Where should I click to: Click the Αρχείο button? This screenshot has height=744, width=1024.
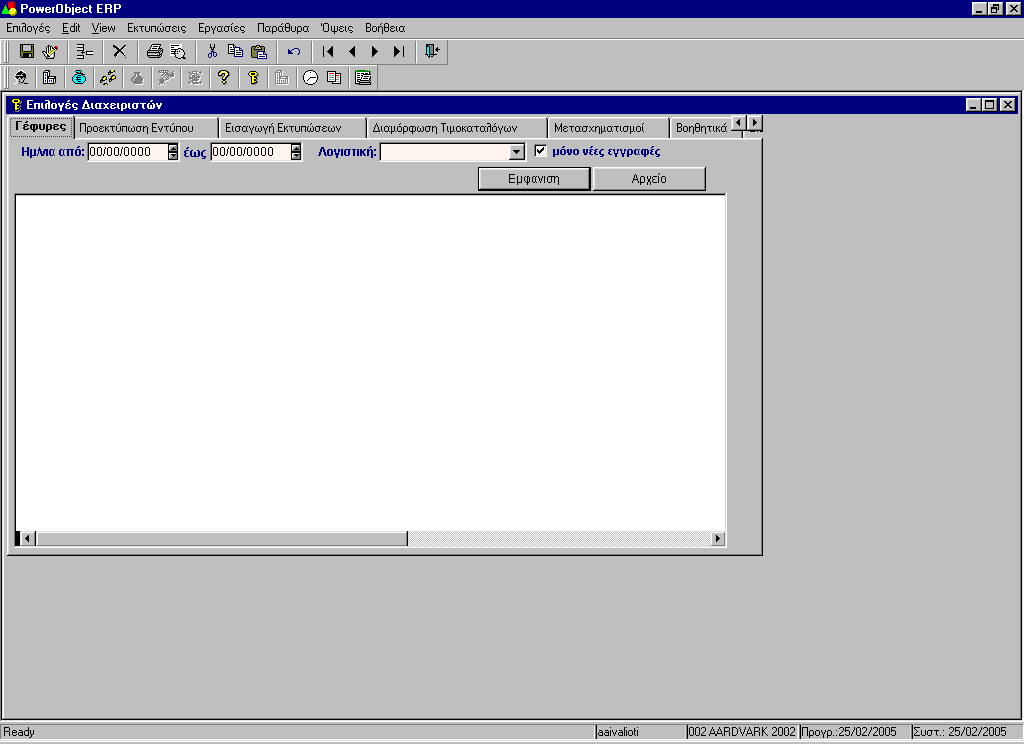(649, 179)
